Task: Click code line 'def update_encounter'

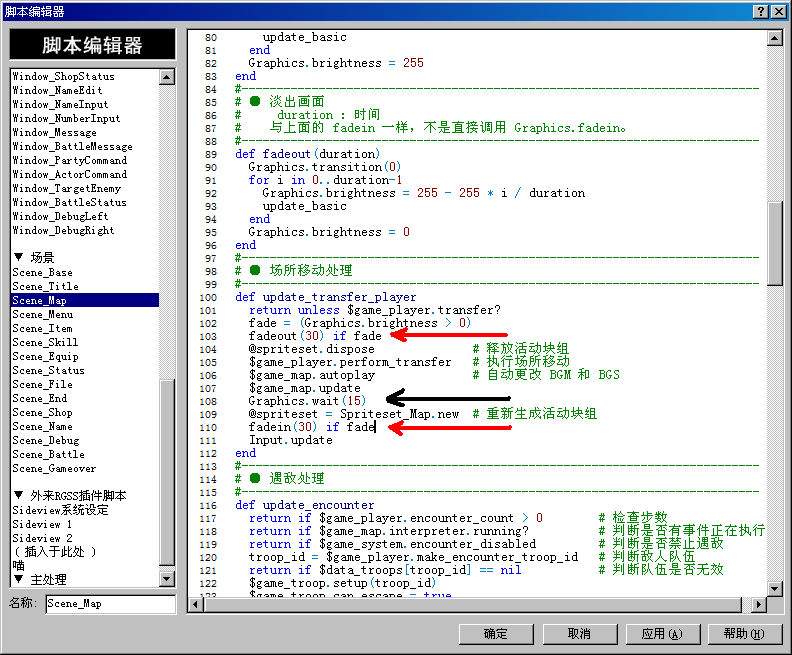Action: coord(305,506)
